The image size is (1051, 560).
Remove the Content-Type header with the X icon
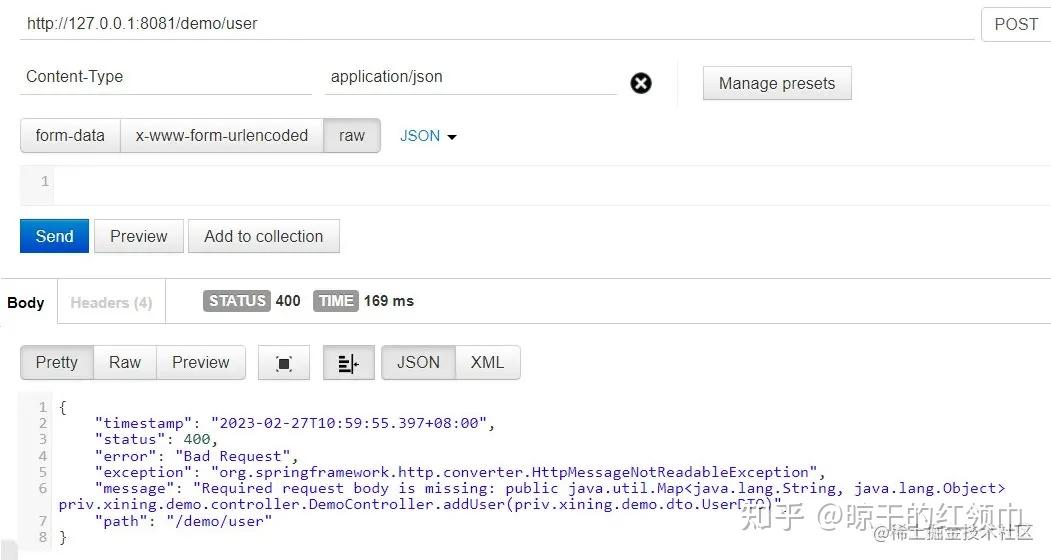point(641,83)
